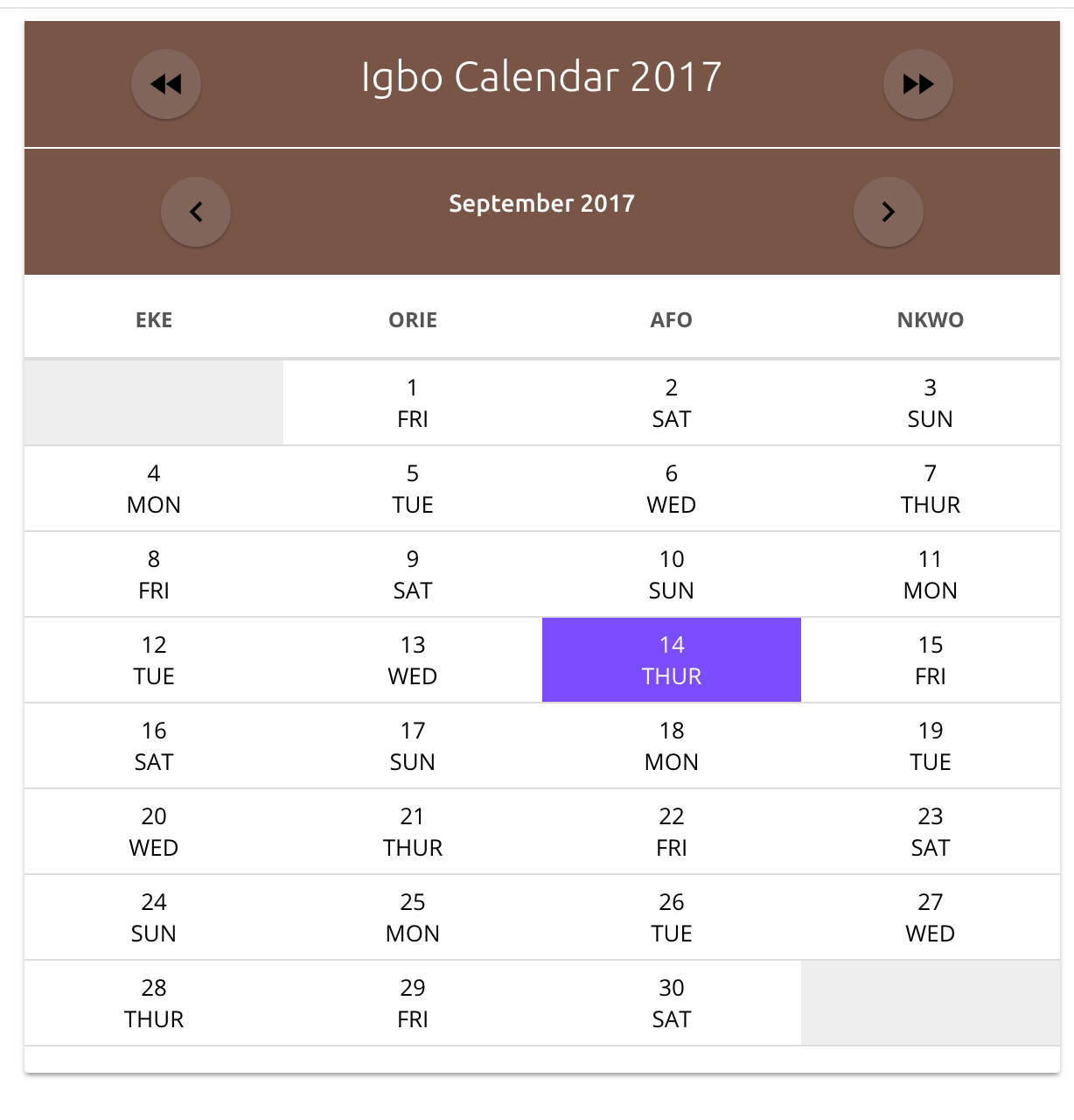Pick date 15 FRI
Image resolution: width=1074 pixels, height=1120 pixels.
coord(931,661)
